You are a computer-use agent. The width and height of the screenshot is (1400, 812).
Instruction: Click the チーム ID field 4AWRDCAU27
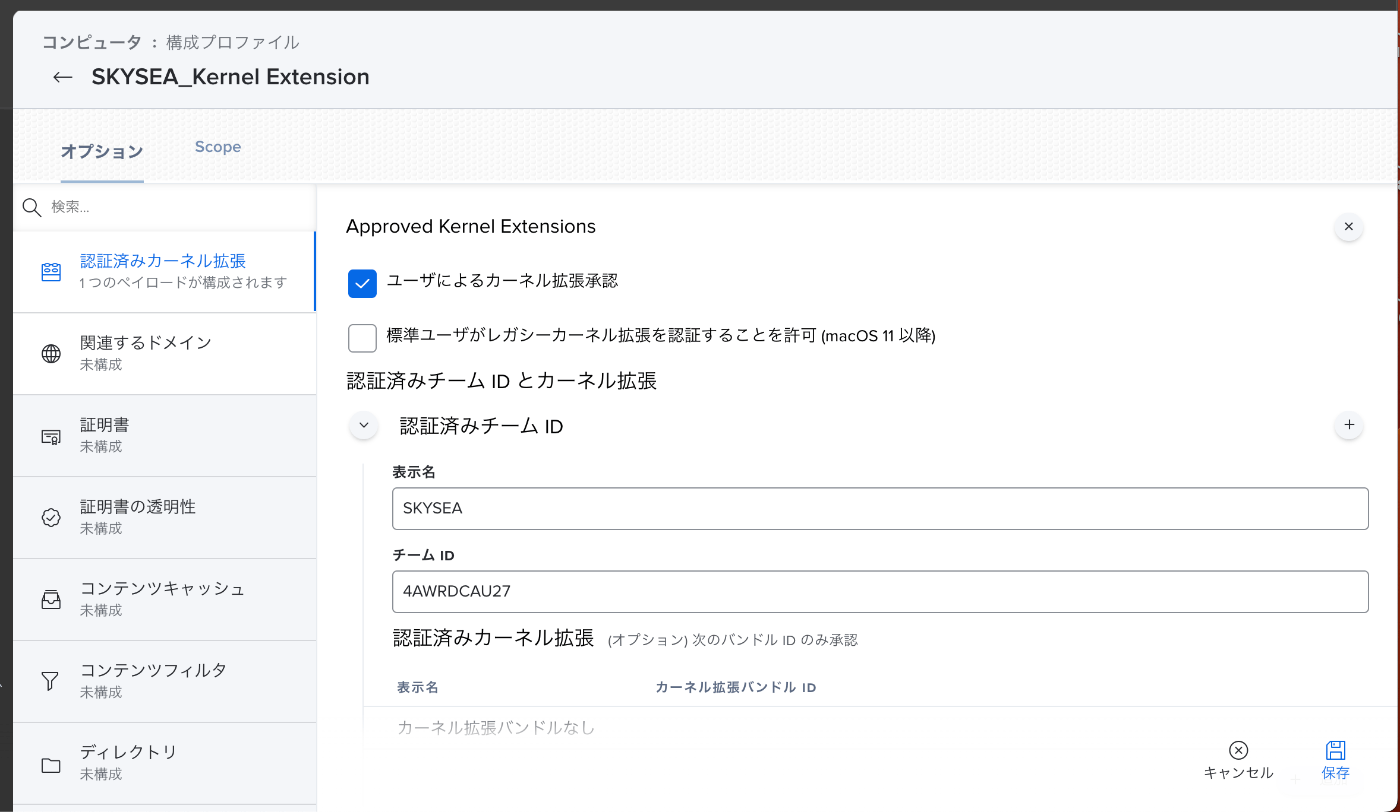[x=880, y=591]
